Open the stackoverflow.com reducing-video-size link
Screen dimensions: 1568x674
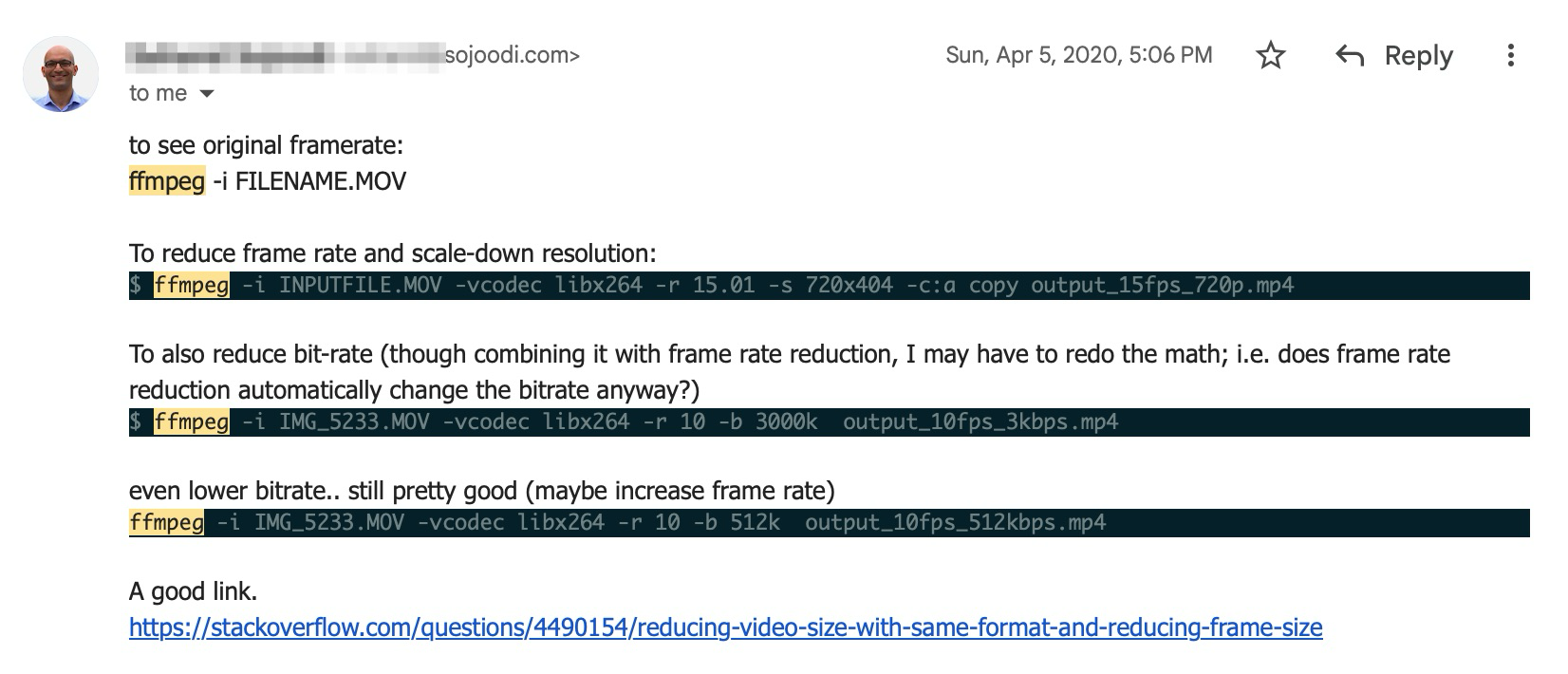tap(728, 627)
